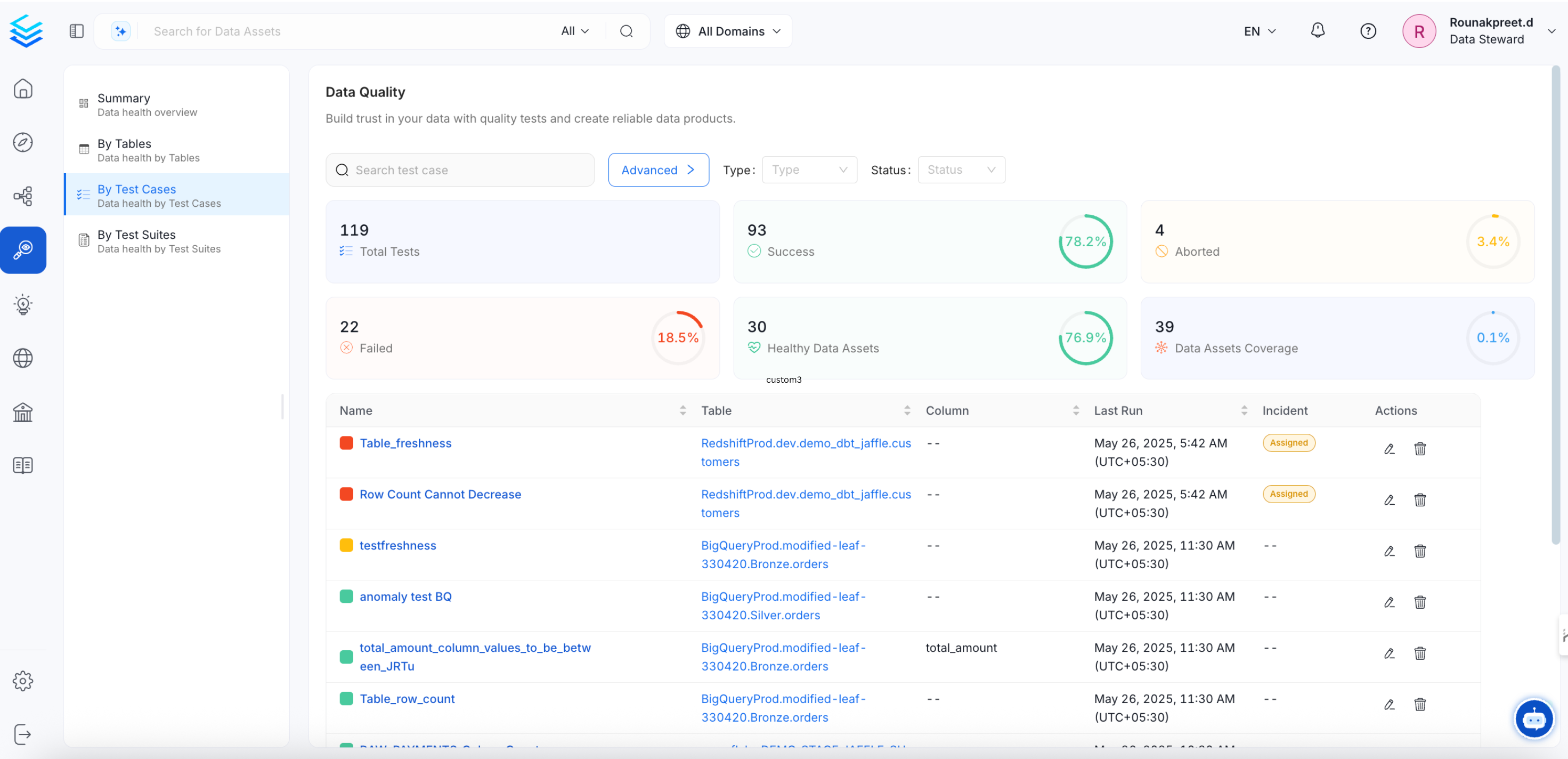This screenshot has width=1568, height=759.
Task: Open the Table_freshness test case link
Action: (405, 443)
